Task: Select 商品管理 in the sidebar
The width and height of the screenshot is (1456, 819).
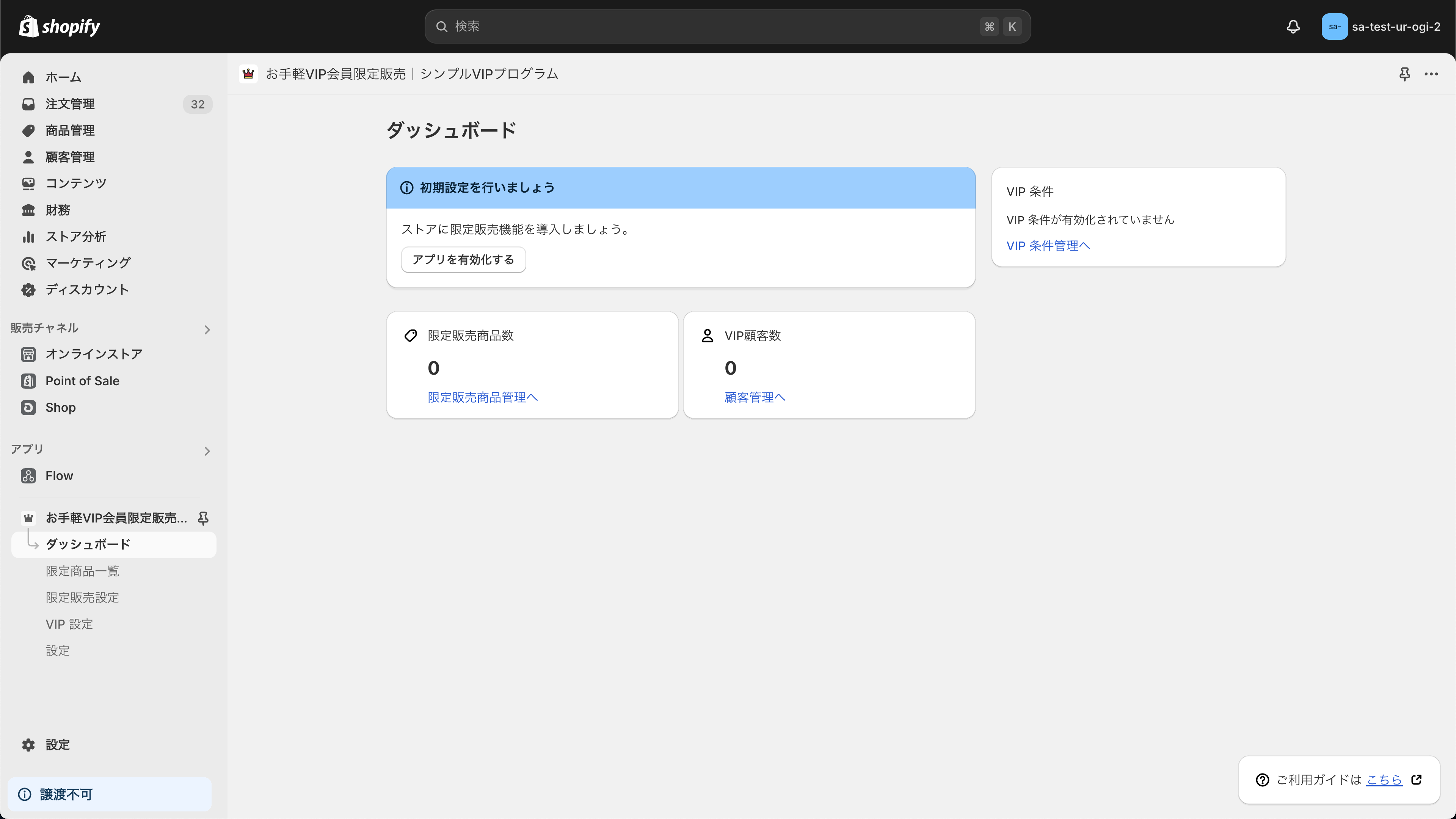Action: [x=70, y=130]
